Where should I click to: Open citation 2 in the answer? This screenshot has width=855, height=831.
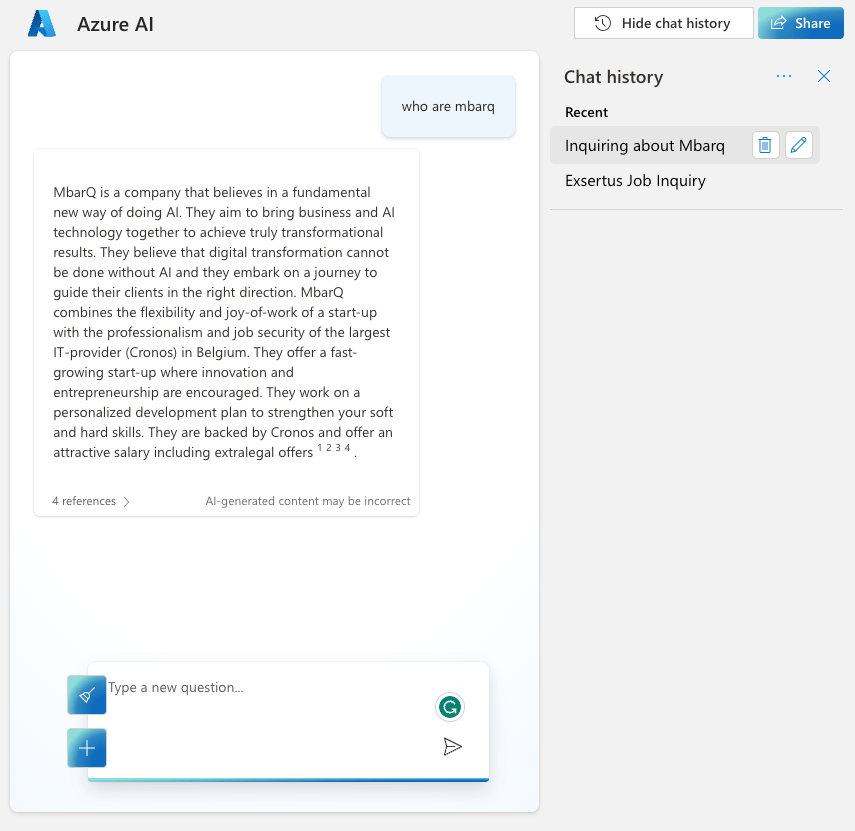pos(329,448)
